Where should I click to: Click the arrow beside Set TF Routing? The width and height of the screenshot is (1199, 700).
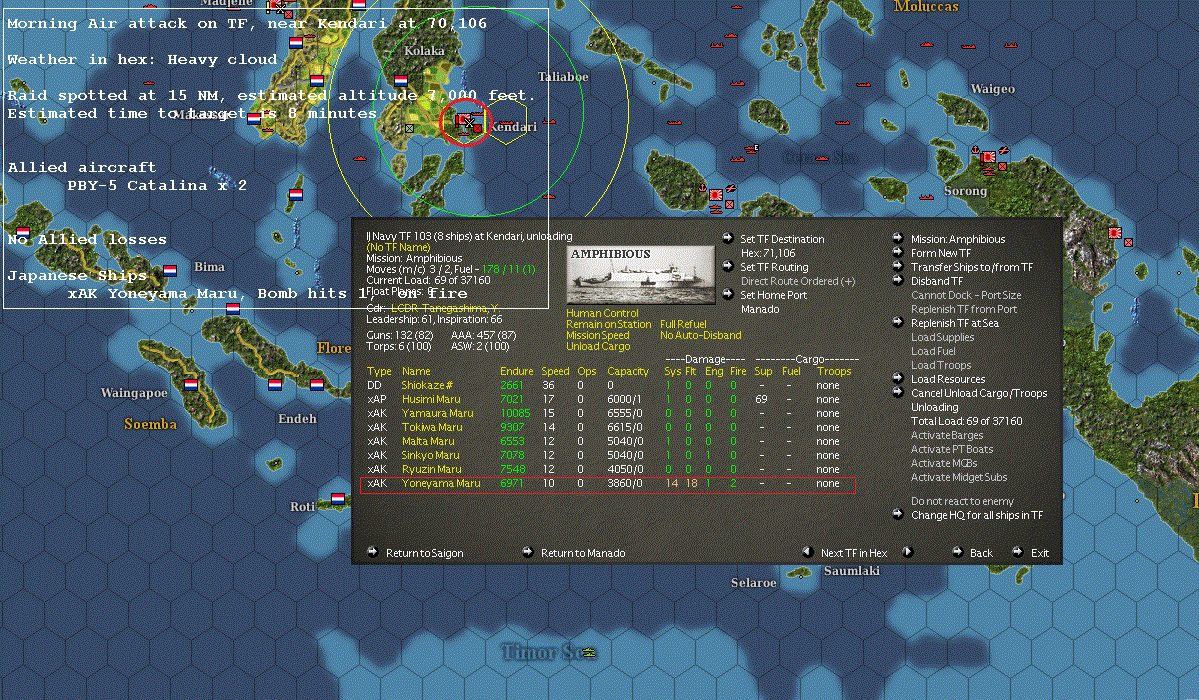point(727,266)
